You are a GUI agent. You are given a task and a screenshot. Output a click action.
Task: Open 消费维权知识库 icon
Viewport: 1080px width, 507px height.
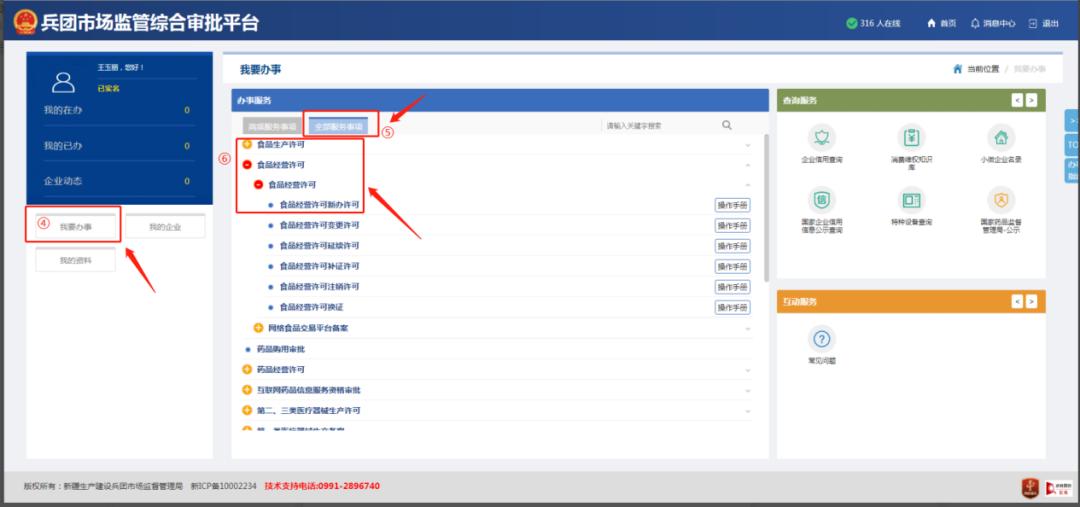pos(911,137)
